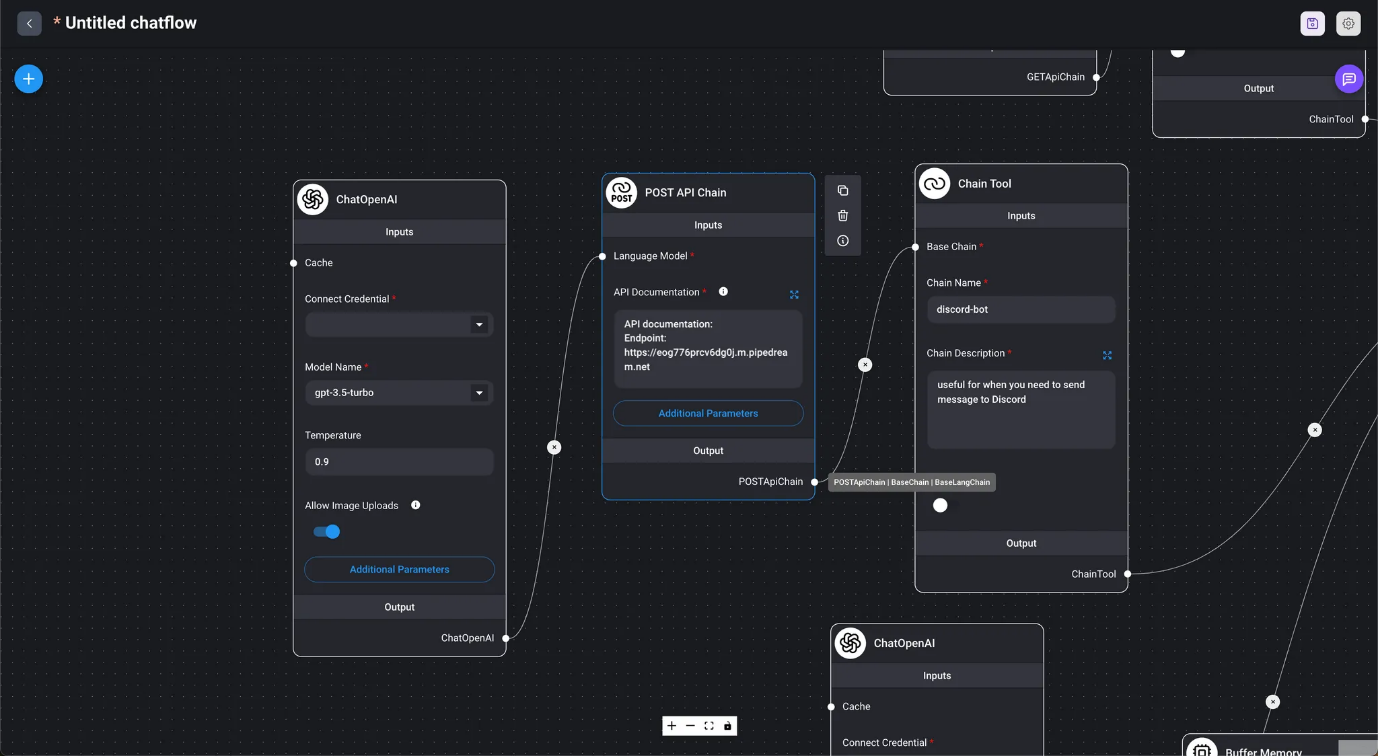Open the Model Name gpt-3.5-turbo dropdown
Screen dimensions: 1378x756
tap(399, 393)
